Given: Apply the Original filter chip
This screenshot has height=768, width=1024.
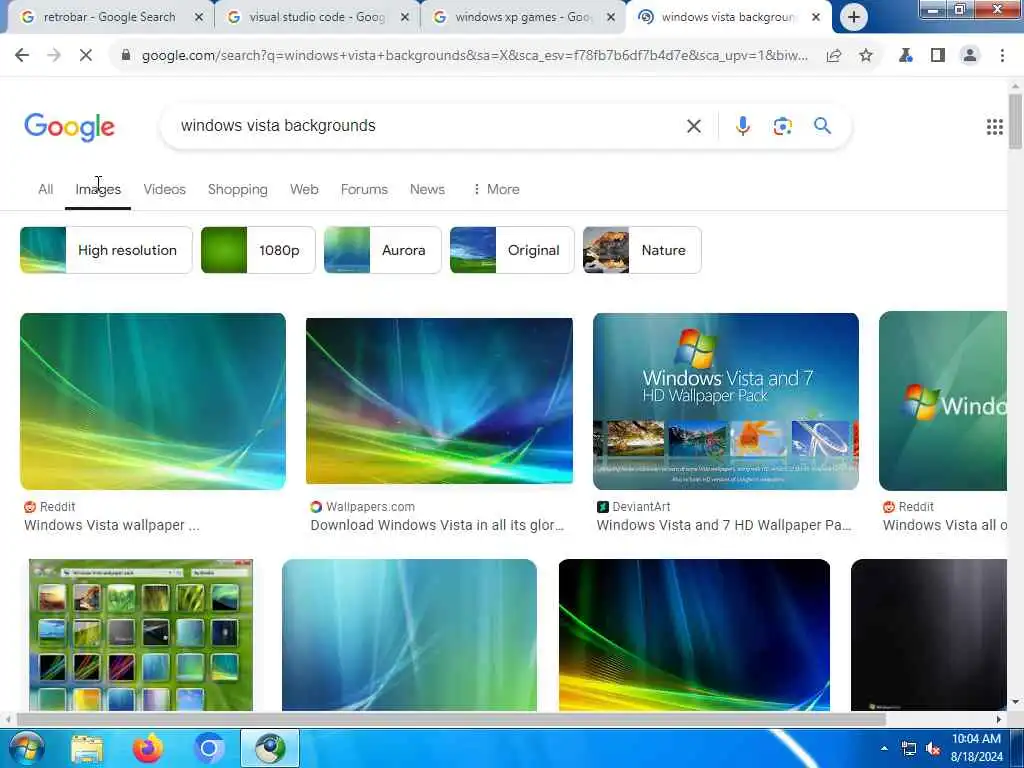Looking at the screenshot, I should [x=512, y=250].
